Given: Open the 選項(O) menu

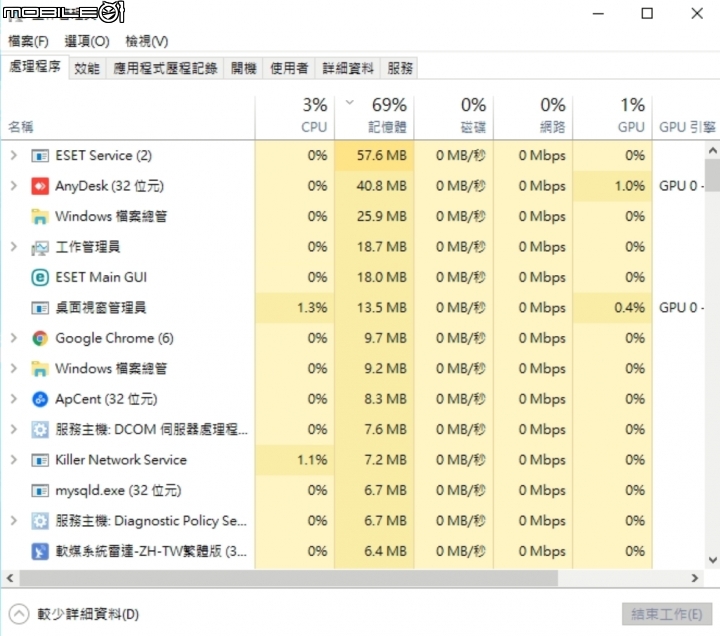Looking at the screenshot, I should click(x=87, y=41).
